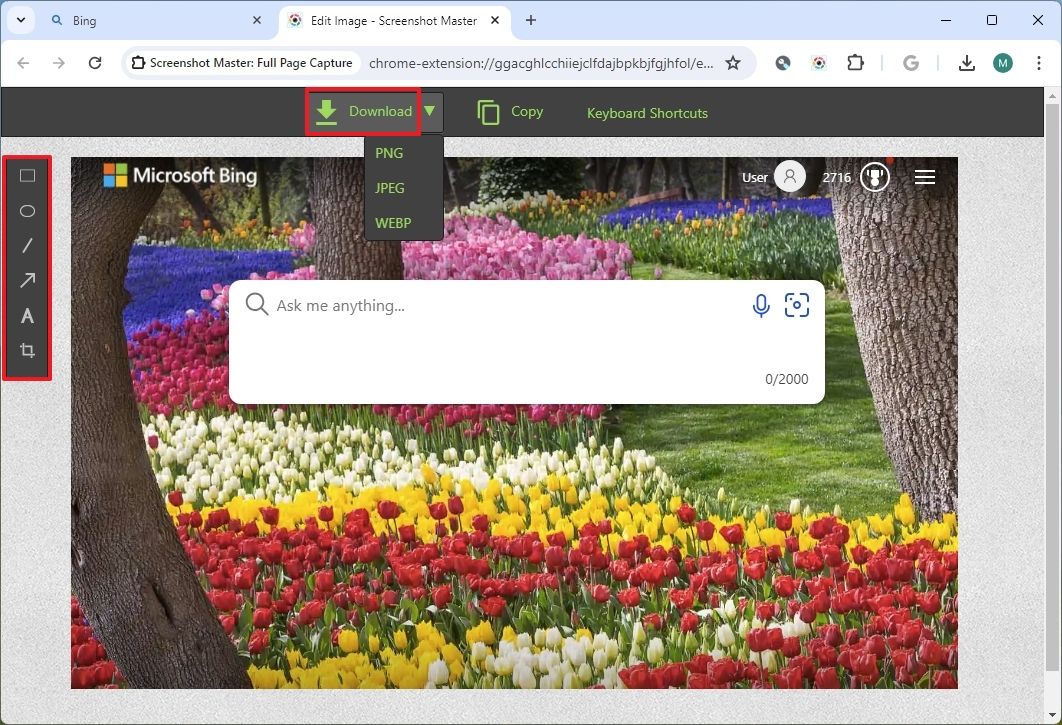This screenshot has width=1062, height=725.
Task: Choose PNG from the download format menu
Action: (389, 153)
